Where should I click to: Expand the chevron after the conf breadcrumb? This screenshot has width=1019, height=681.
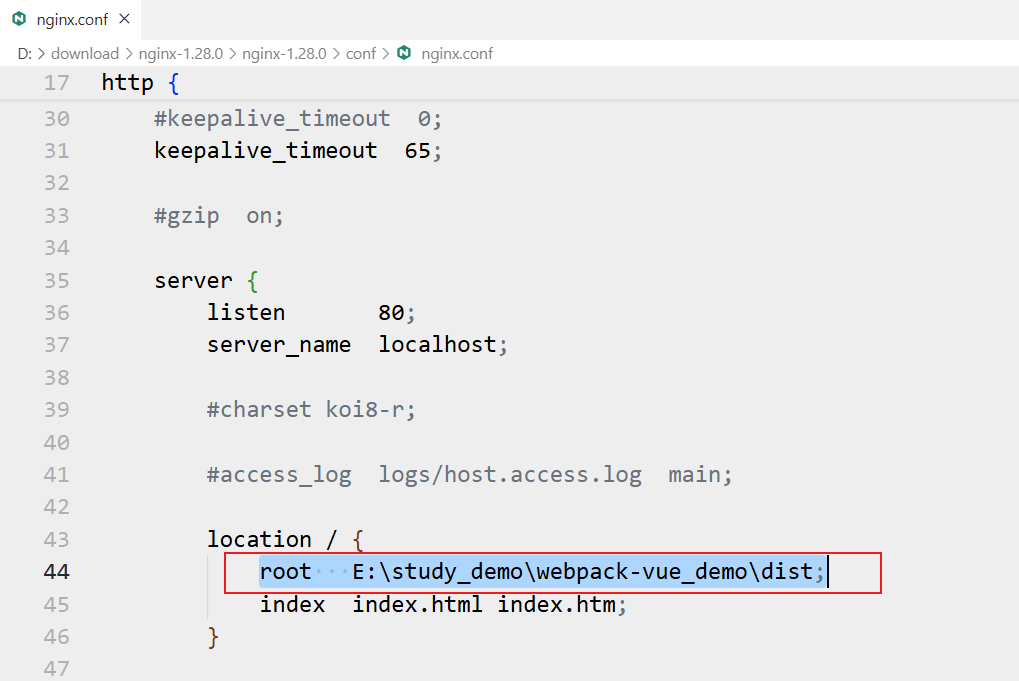pyautogui.click(x=385, y=53)
